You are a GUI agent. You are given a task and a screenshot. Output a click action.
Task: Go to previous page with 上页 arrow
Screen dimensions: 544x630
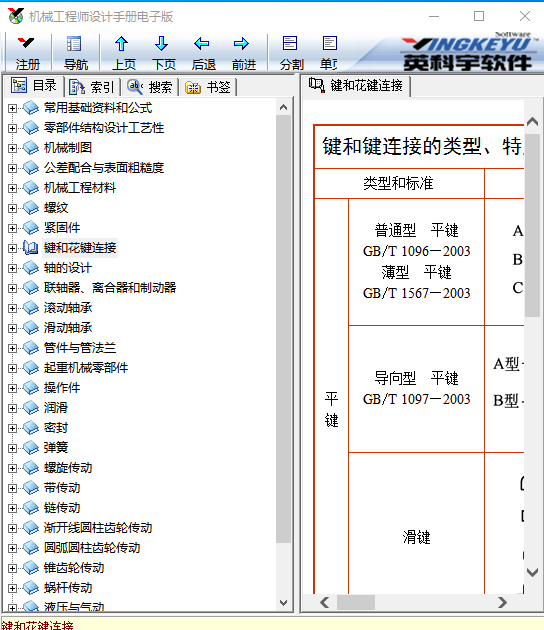tap(123, 53)
